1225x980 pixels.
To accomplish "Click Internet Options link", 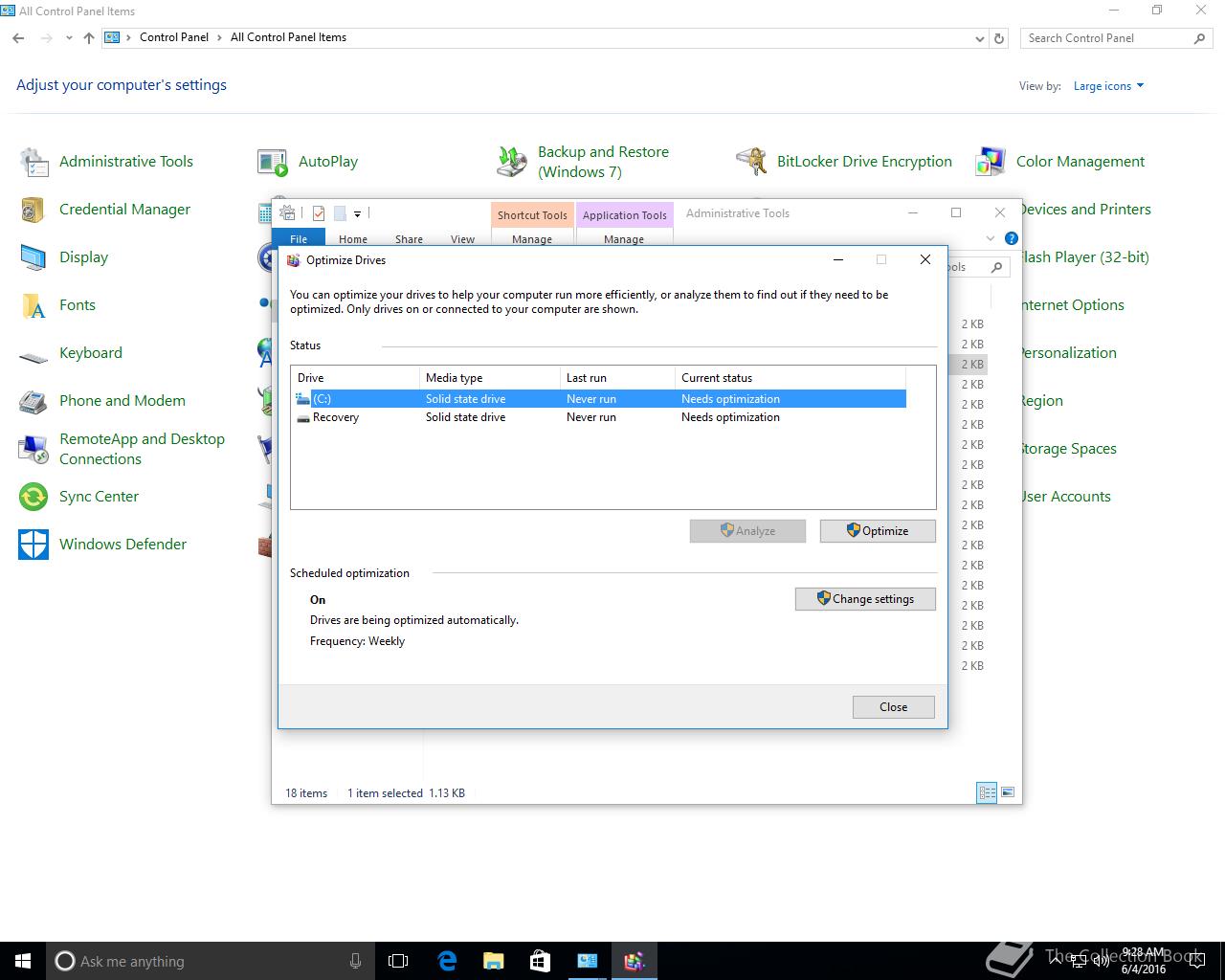I will click(1072, 304).
